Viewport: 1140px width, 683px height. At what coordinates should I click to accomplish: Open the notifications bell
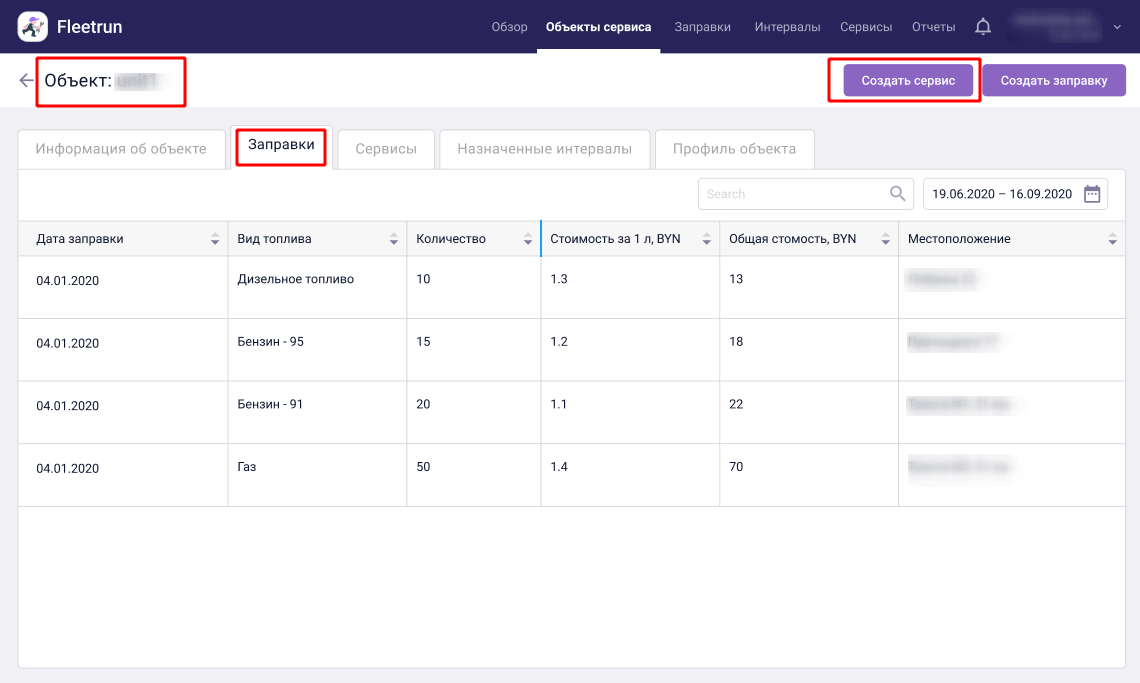983,27
